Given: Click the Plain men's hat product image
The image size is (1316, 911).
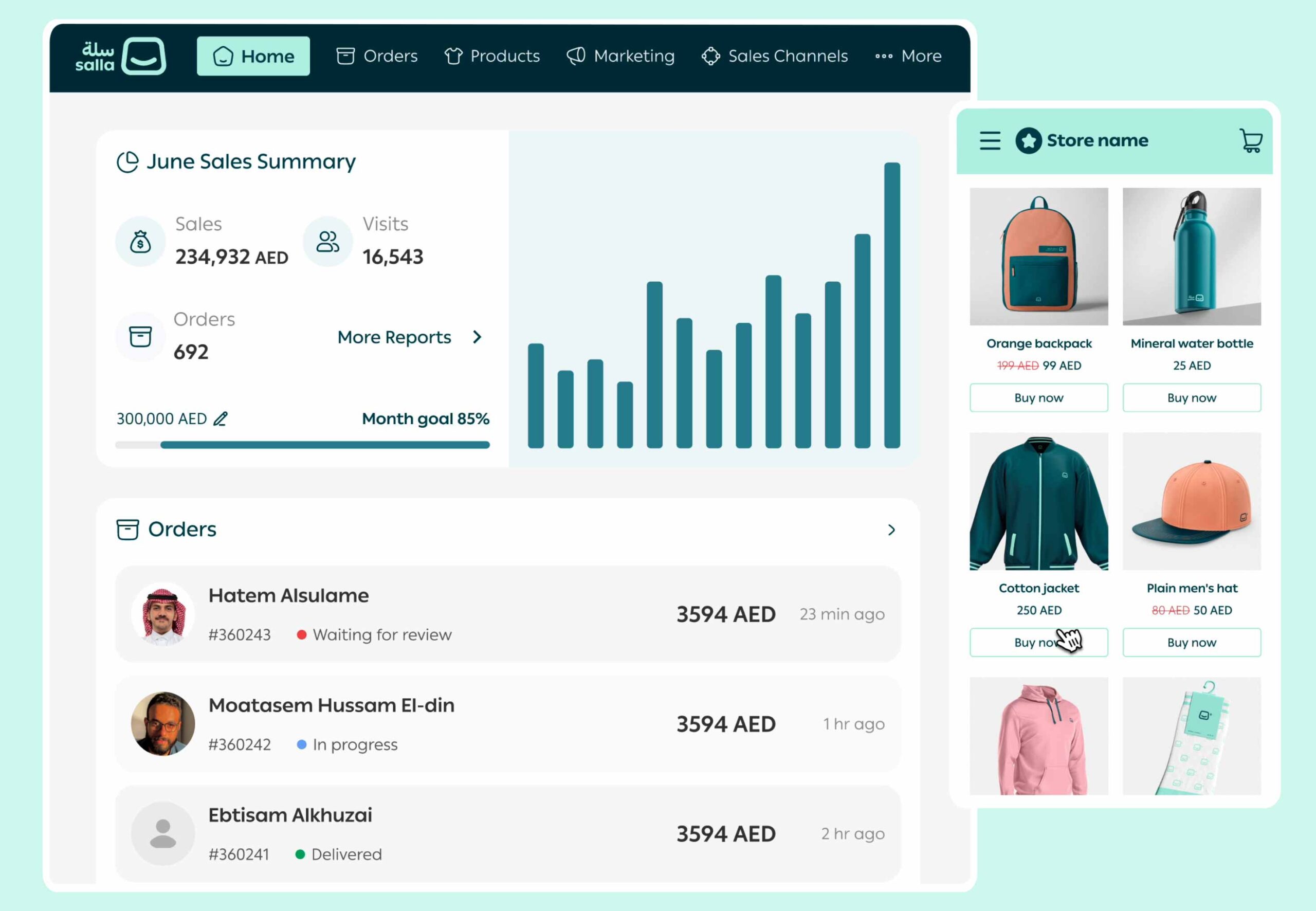Looking at the screenshot, I should 1192,501.
